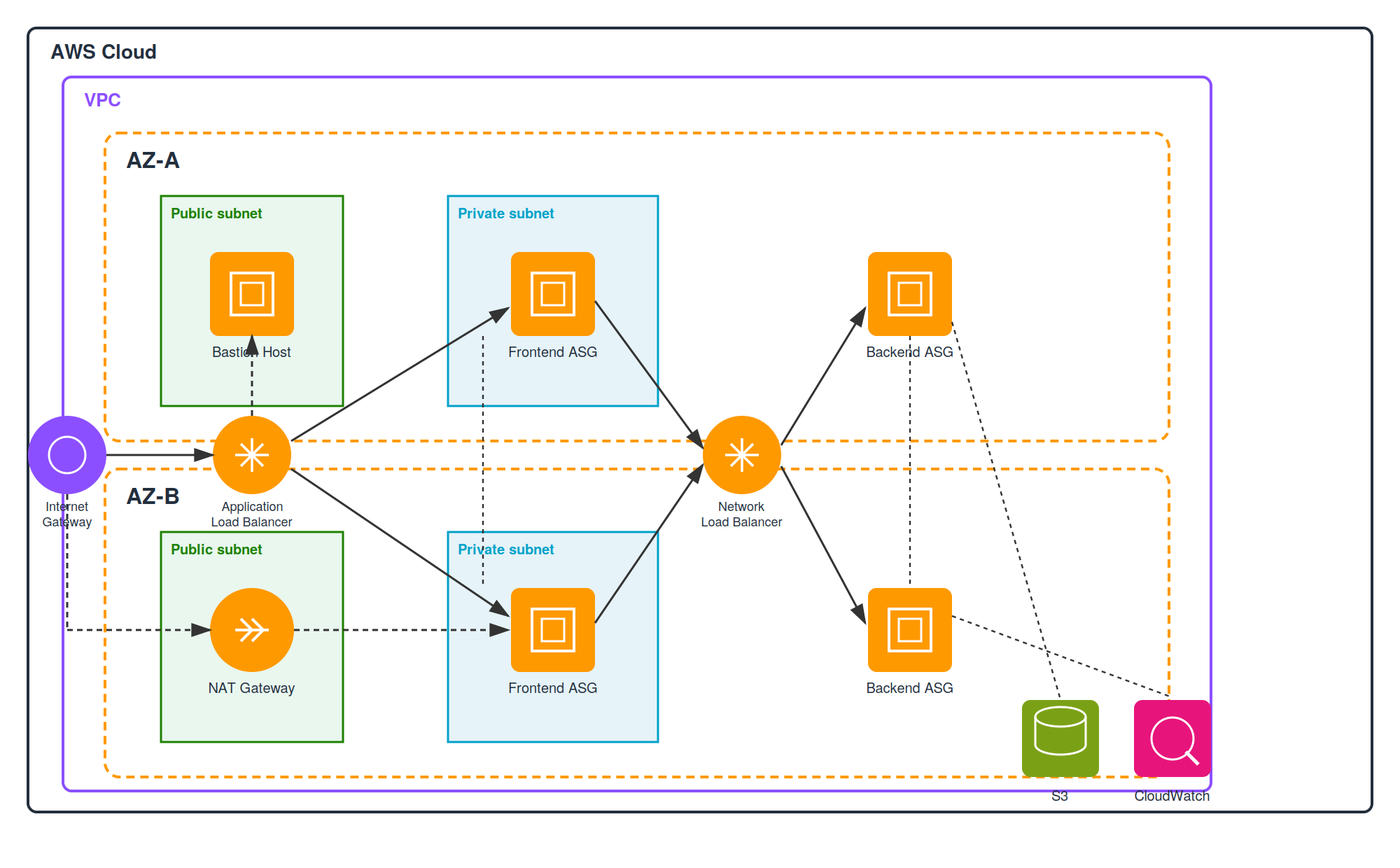1400x868 pixels.
Task: Select the Backend ASG icon in AZ-A
Action: click(x=910, y=294)
